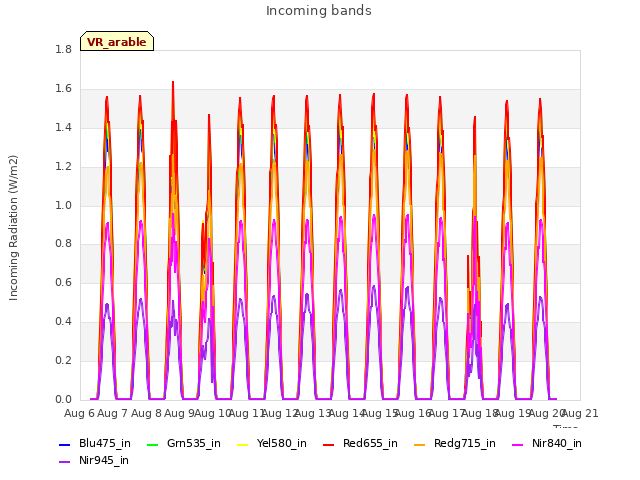Select the Nir840_in legend label

[557, 444]
